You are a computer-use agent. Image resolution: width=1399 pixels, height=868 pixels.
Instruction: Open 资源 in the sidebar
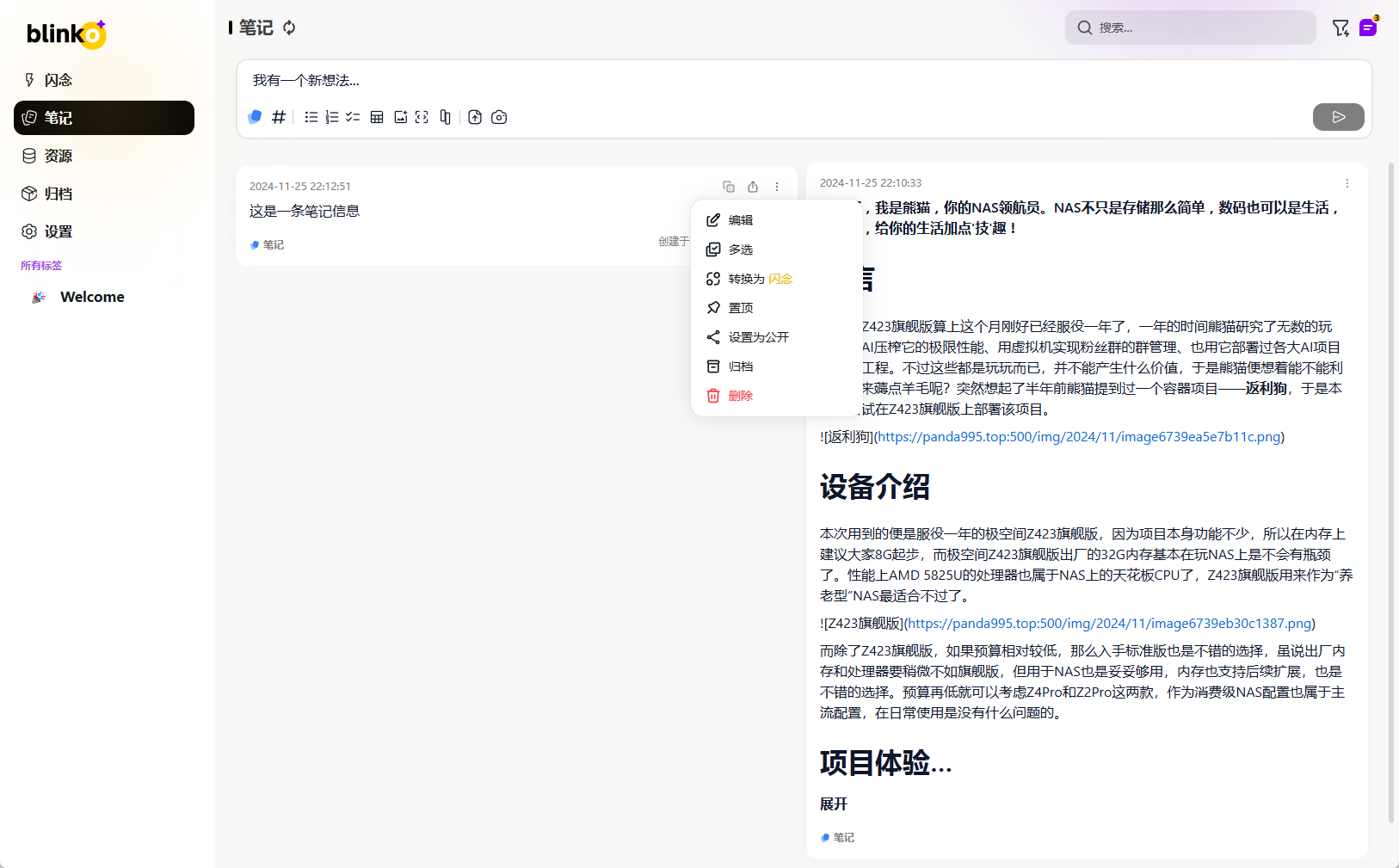tap(104, 156)
